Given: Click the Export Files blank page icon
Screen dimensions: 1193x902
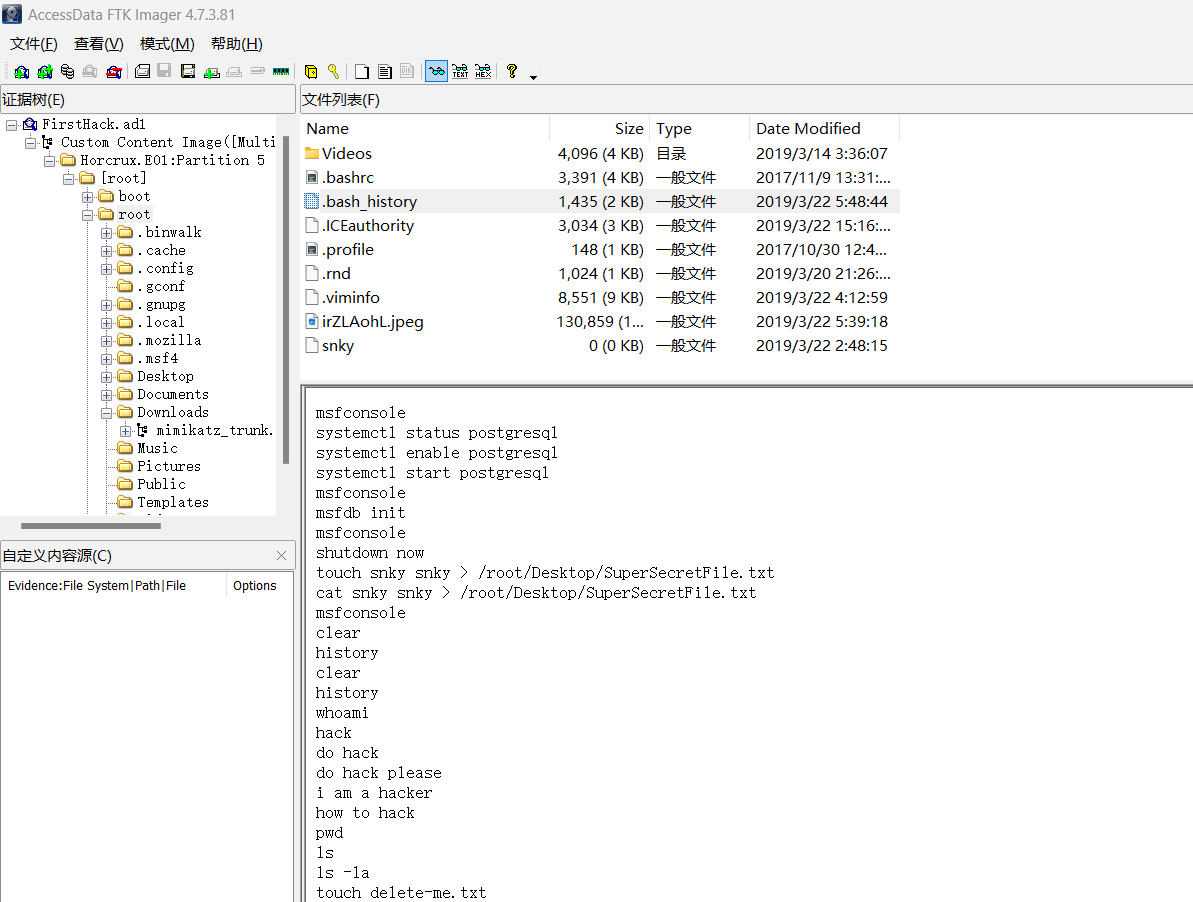Looking at the screenshot, I should 362,71.
